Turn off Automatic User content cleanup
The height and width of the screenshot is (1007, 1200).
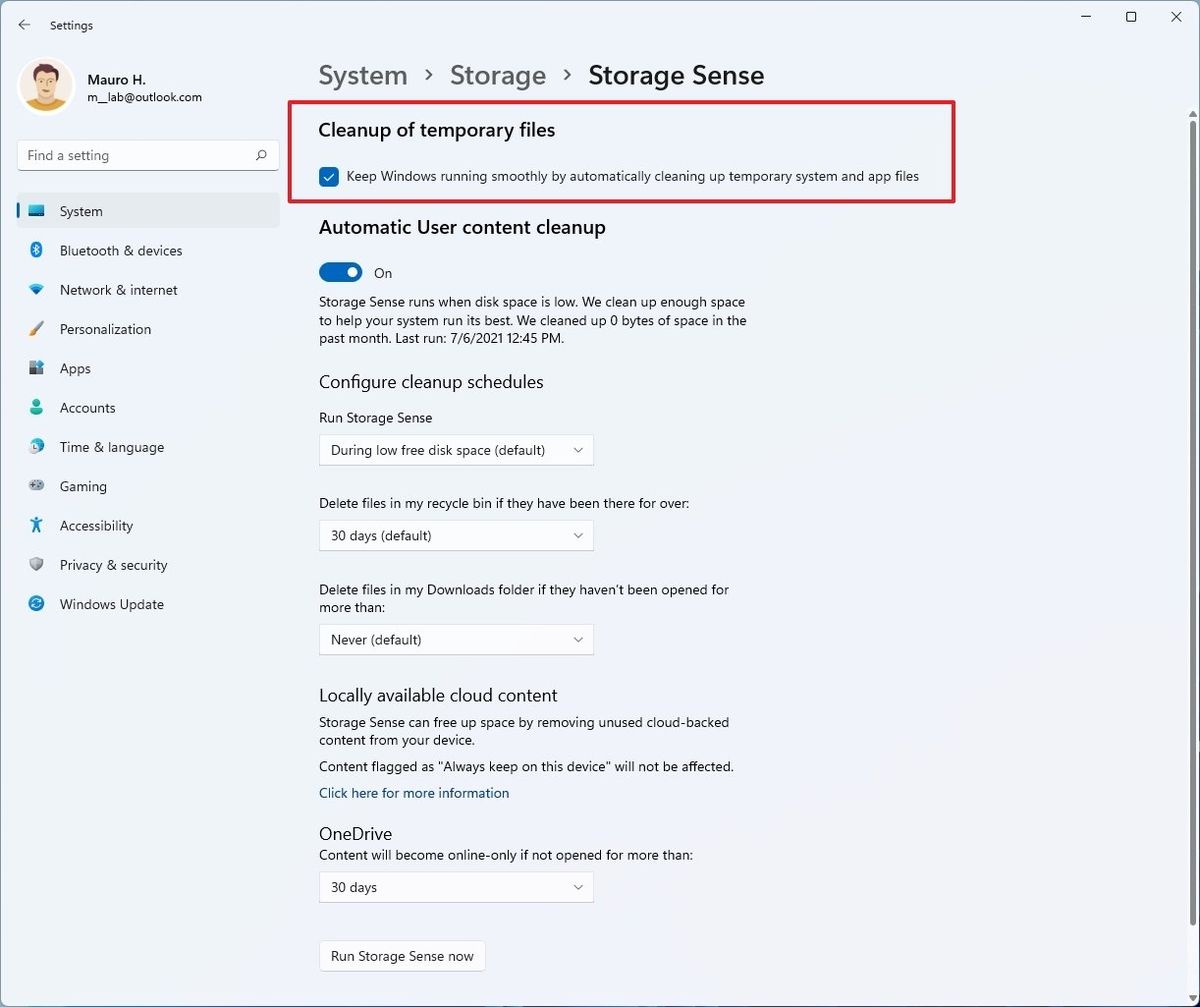[340, 271]
